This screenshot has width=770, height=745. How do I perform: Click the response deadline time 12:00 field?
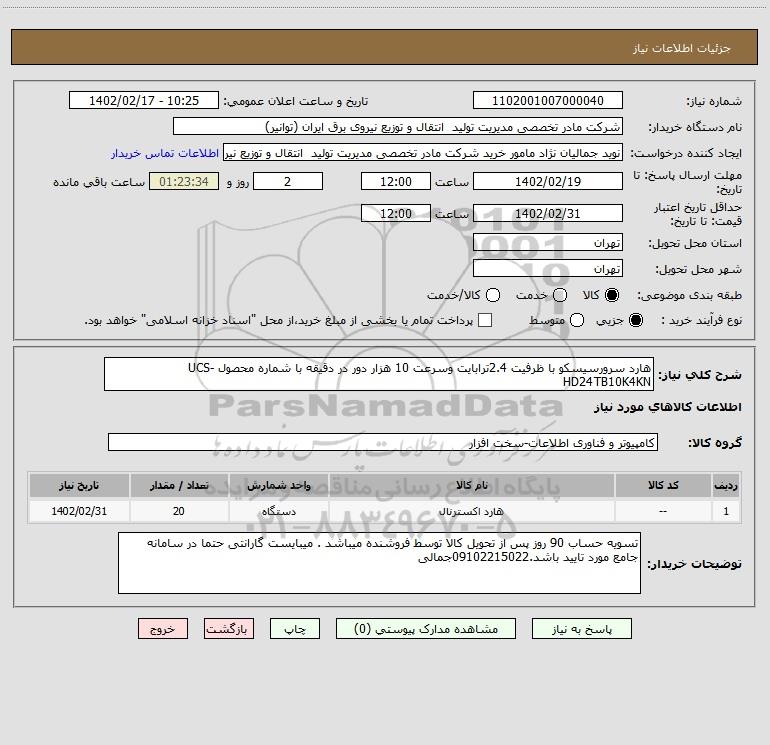(x=396, y=181)
